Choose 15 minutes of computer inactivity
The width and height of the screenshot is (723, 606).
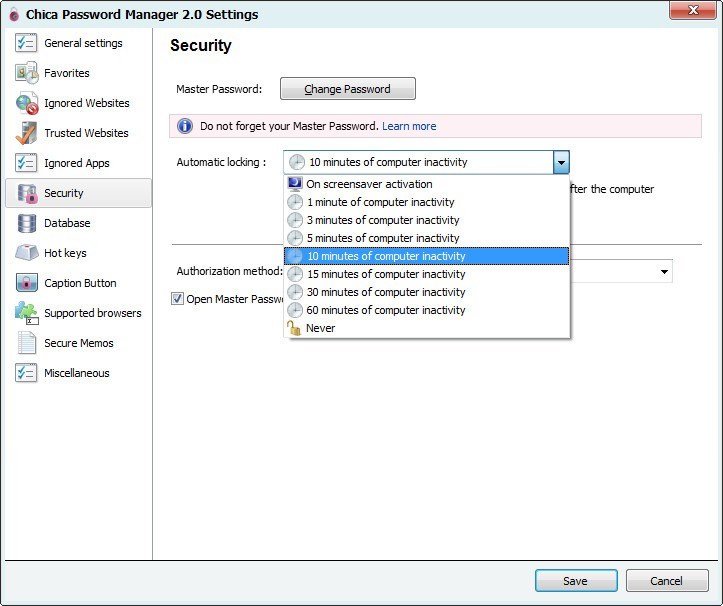[x=427, y=274]
